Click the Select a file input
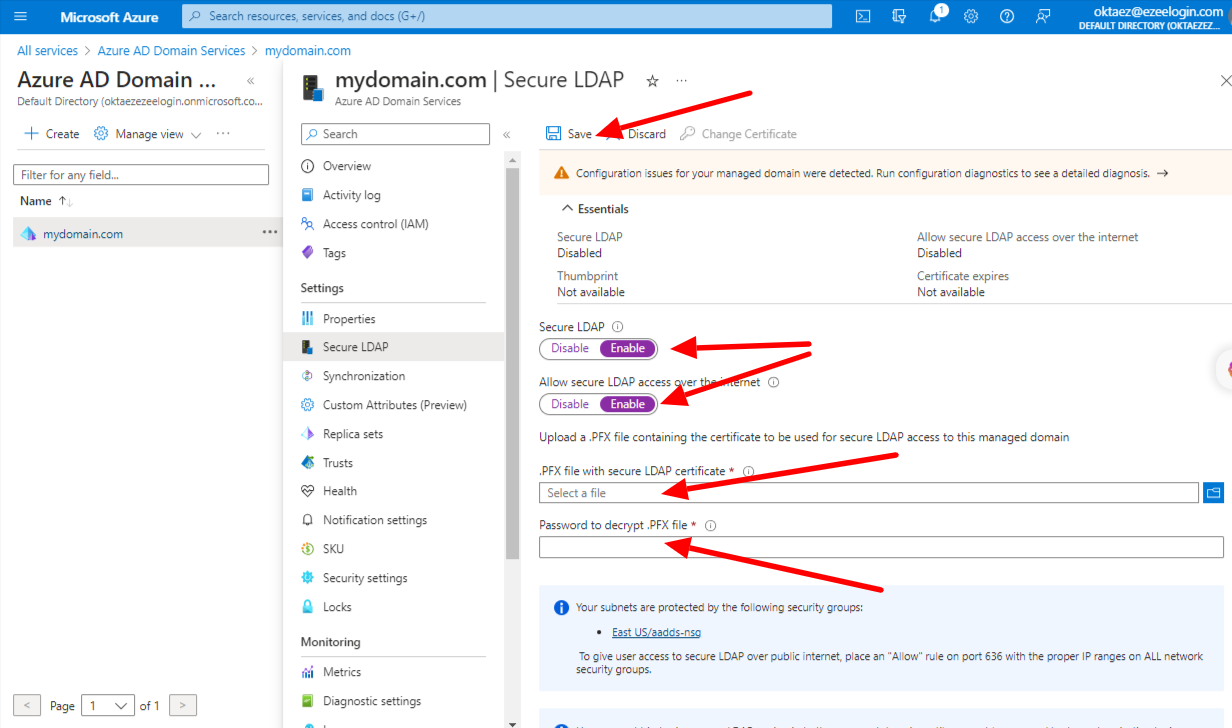The image size is (1232, 728). point(869,493)
